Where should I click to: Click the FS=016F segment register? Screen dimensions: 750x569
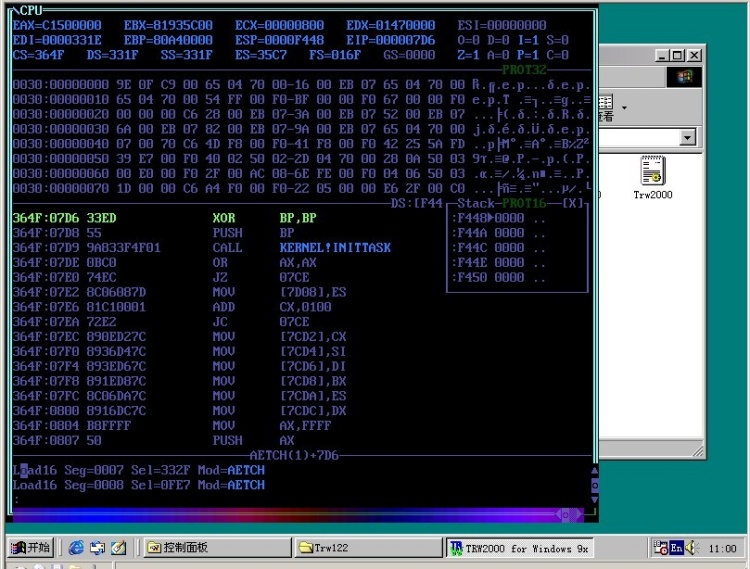tap(335, 55)
